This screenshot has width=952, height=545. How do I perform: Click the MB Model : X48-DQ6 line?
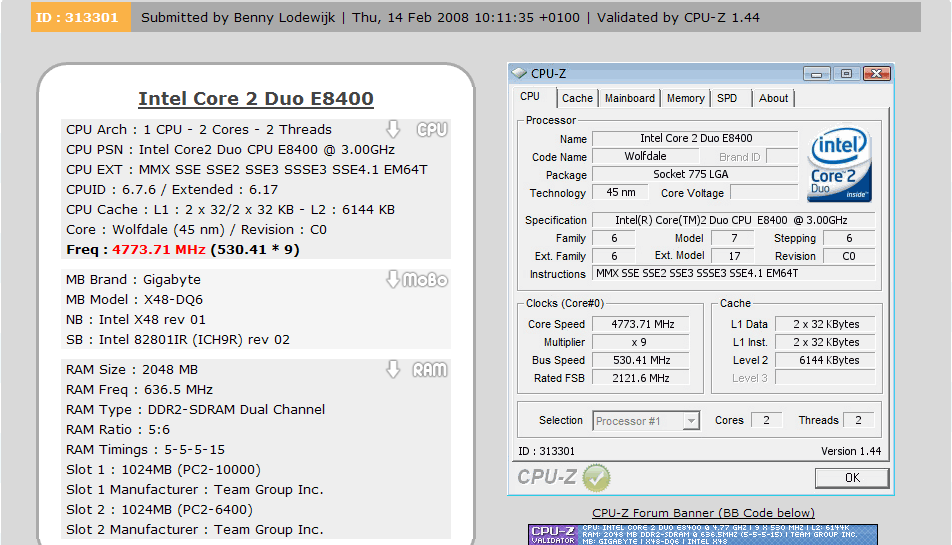tap(135, 299)
